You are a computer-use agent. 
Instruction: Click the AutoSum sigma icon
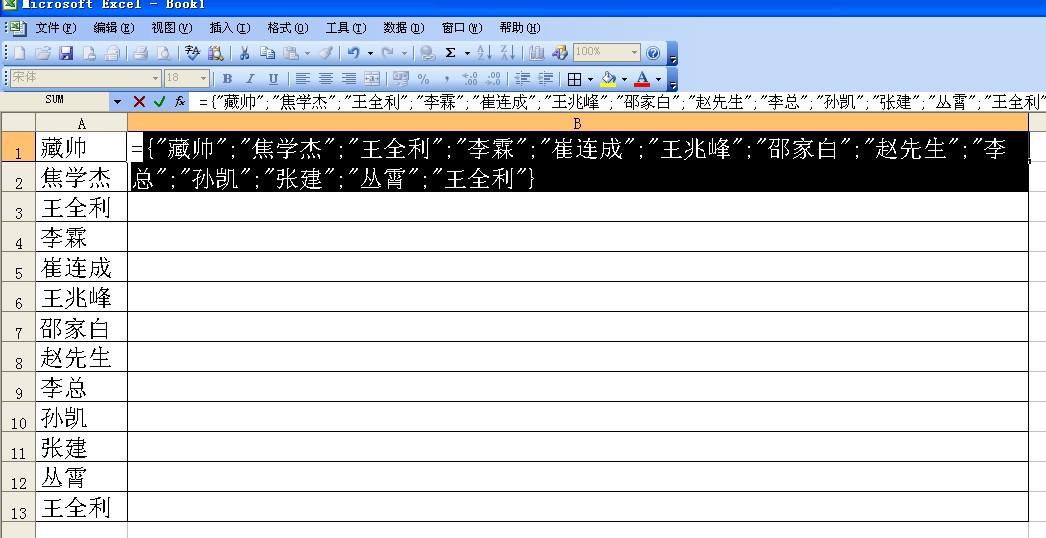[x=450, y=53]
